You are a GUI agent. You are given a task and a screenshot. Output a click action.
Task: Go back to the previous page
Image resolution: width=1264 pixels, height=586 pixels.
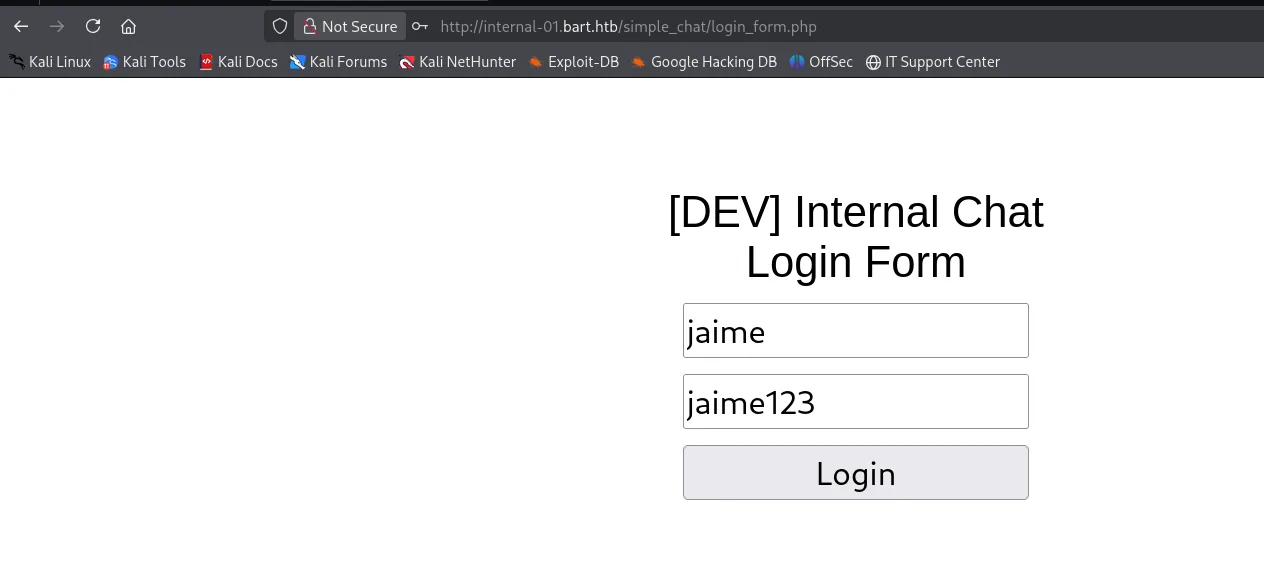[x=21, y=26]
